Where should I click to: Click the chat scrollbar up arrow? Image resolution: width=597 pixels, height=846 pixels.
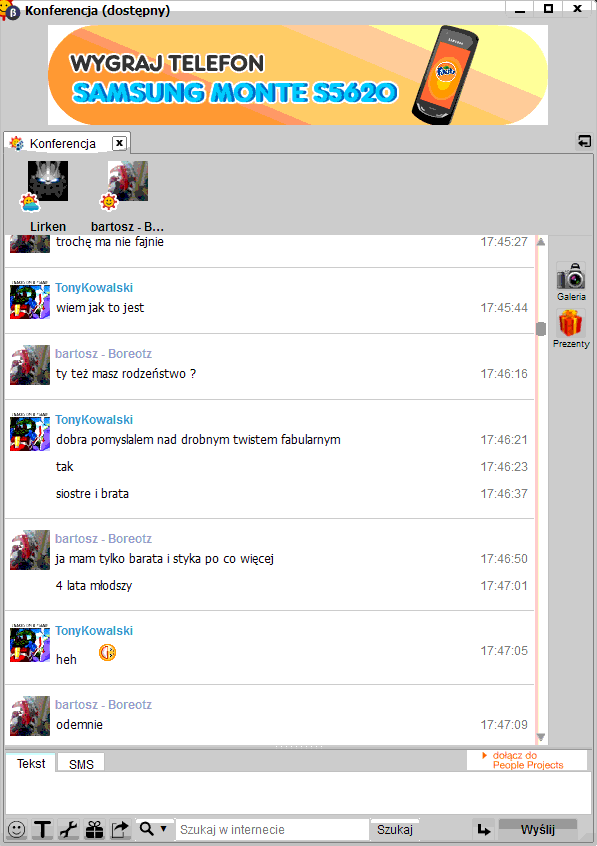click(x=541, y=242)
